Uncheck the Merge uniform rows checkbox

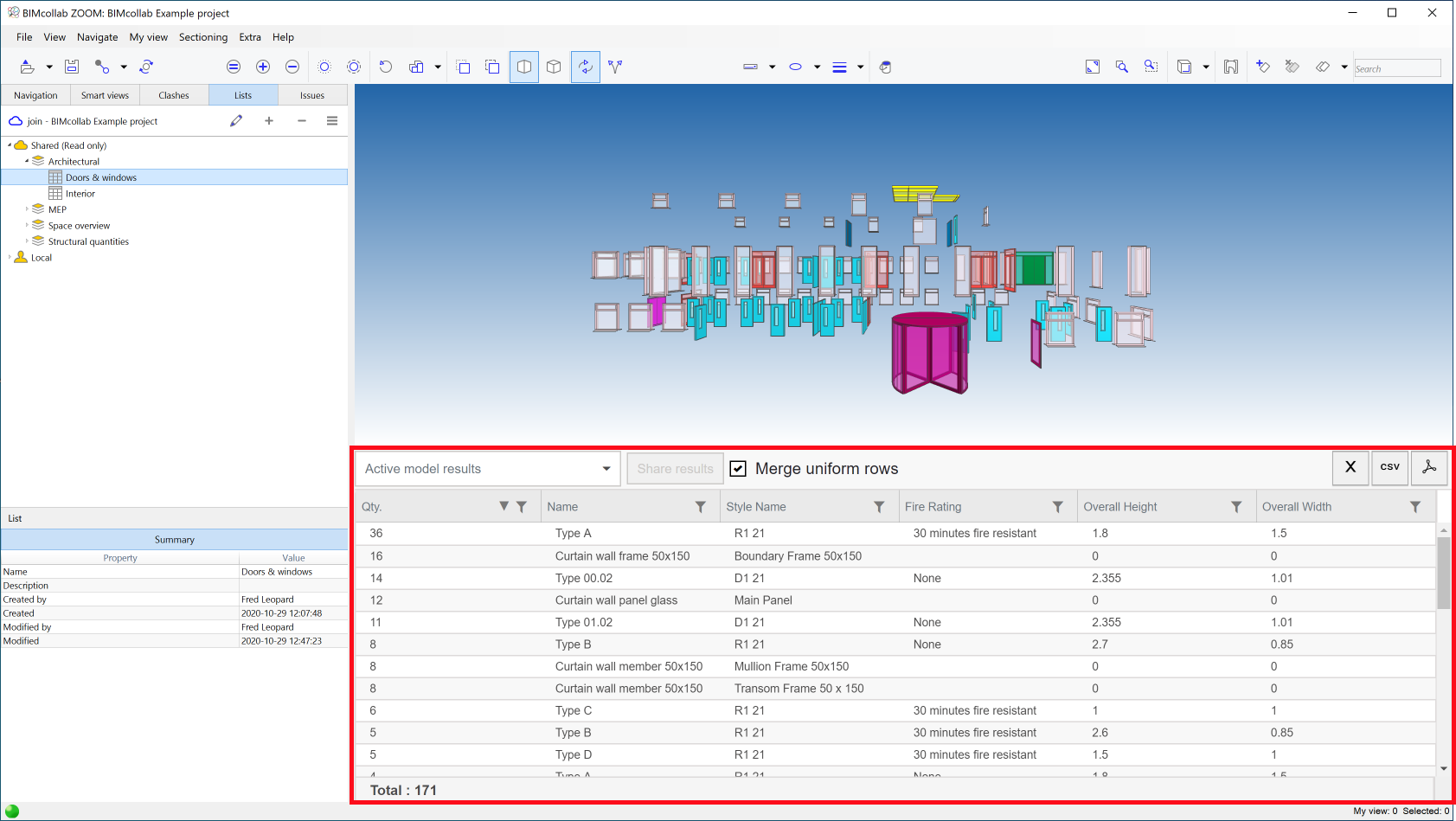738,468
